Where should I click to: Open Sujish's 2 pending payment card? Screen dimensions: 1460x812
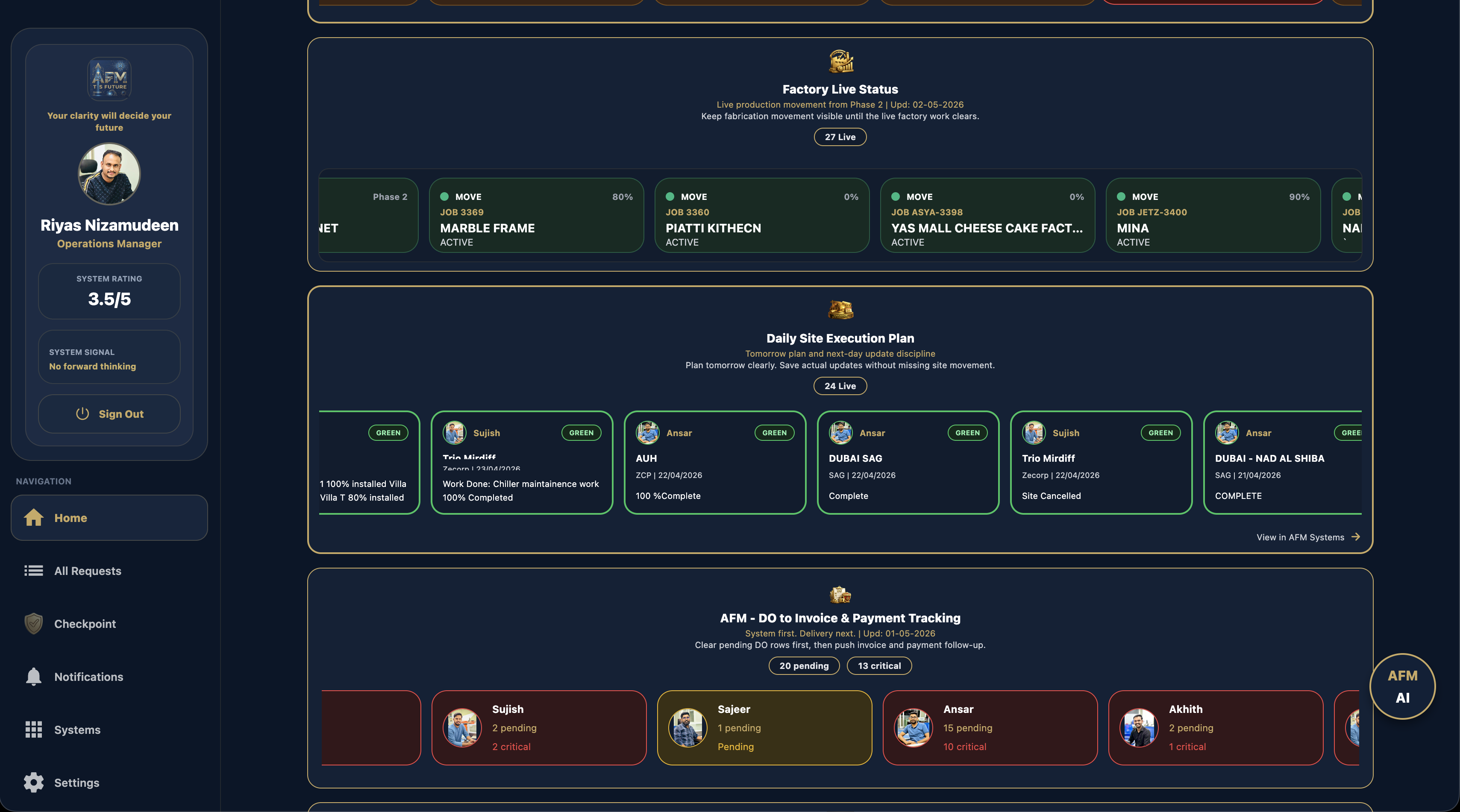pyautogui.click(x=538, y=727)
